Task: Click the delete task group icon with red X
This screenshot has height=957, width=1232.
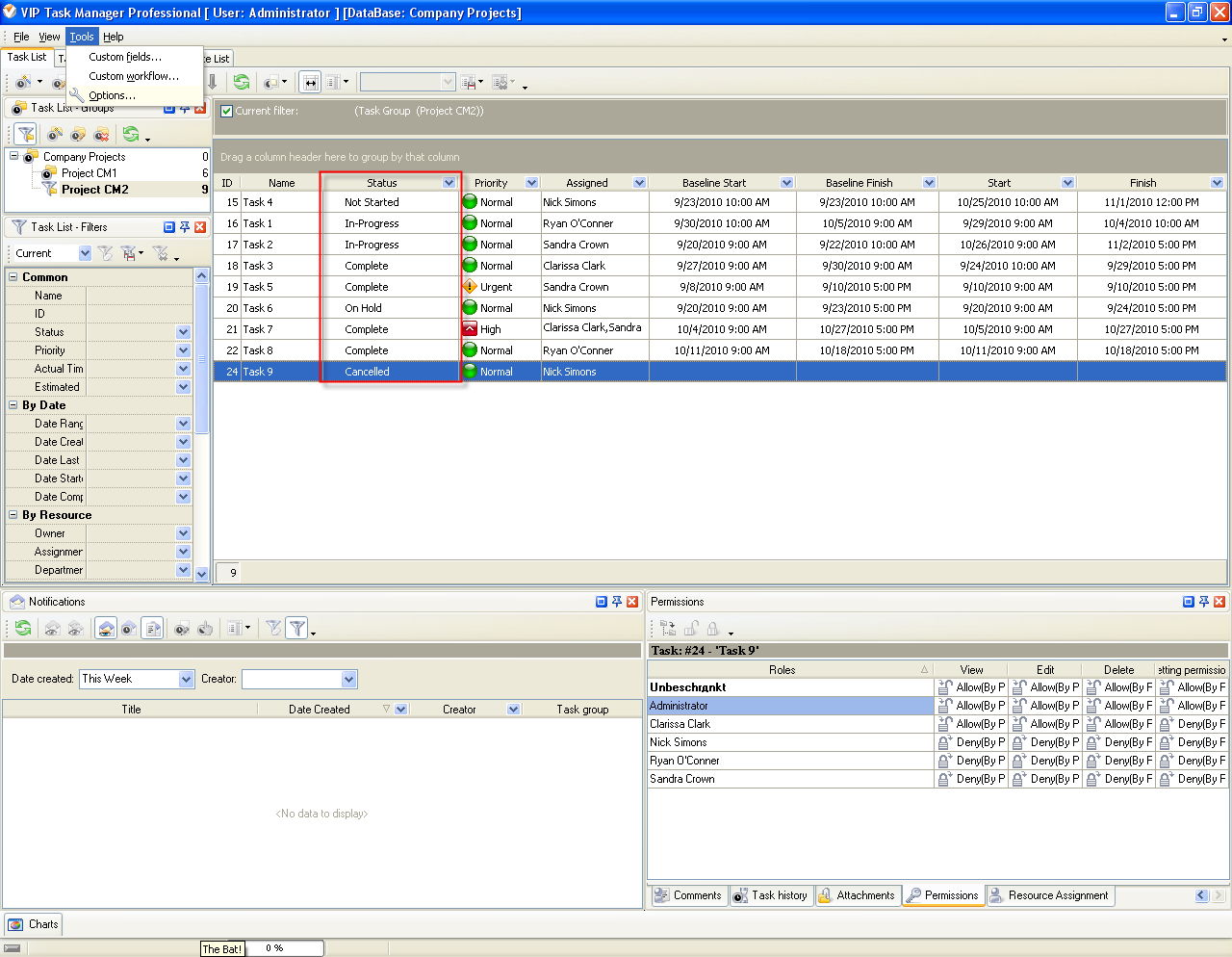Action: tap(101, 135)
